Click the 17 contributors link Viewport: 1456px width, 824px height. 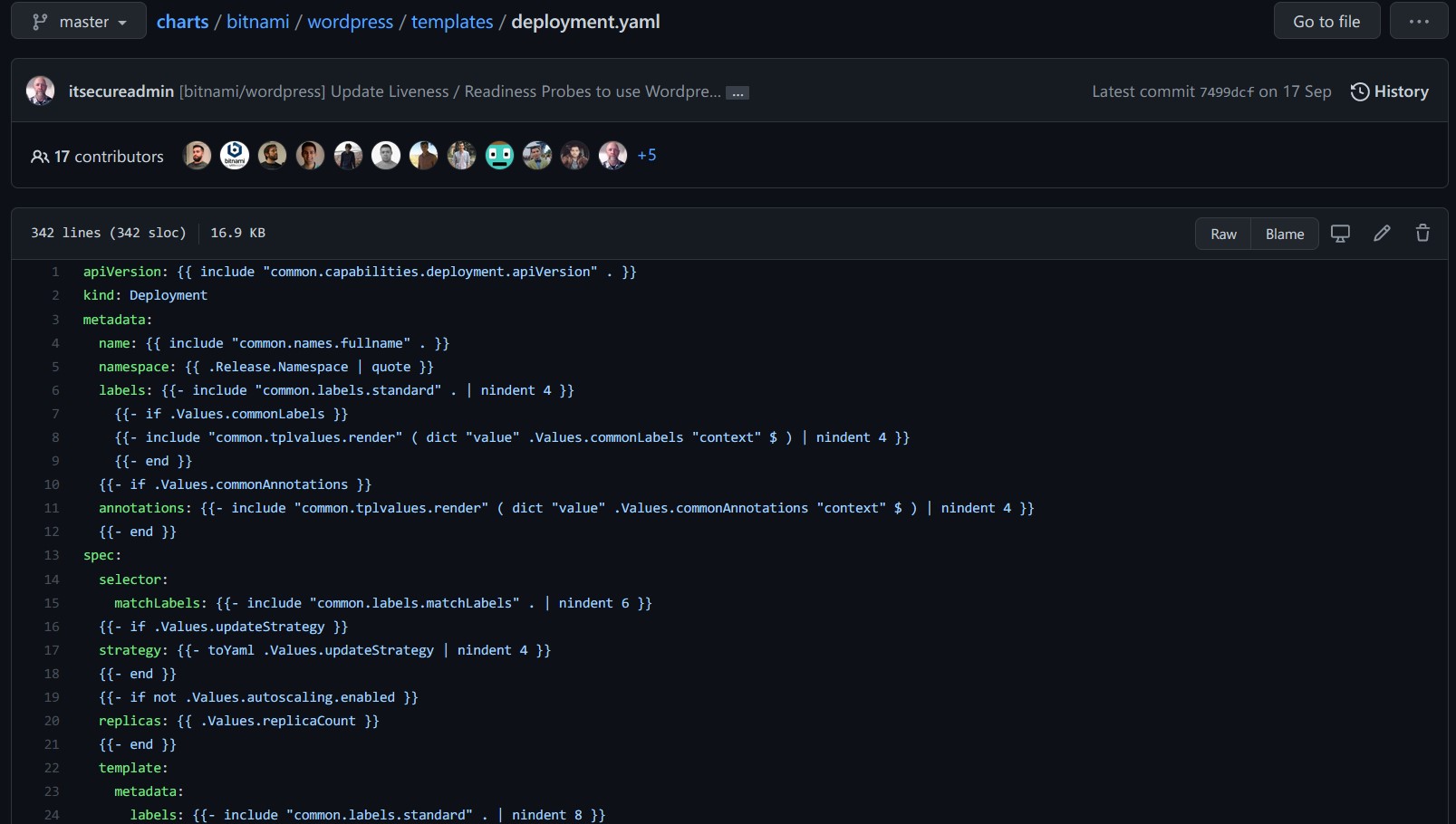pyautogui.click(x=97, y=157)
